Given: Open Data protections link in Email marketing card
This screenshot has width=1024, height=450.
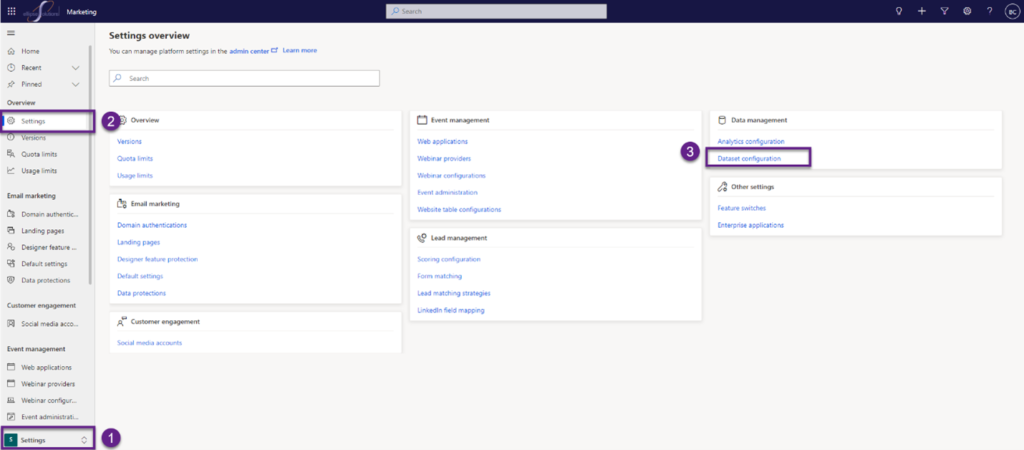Looking at the screenshot, I should [142, 293].
